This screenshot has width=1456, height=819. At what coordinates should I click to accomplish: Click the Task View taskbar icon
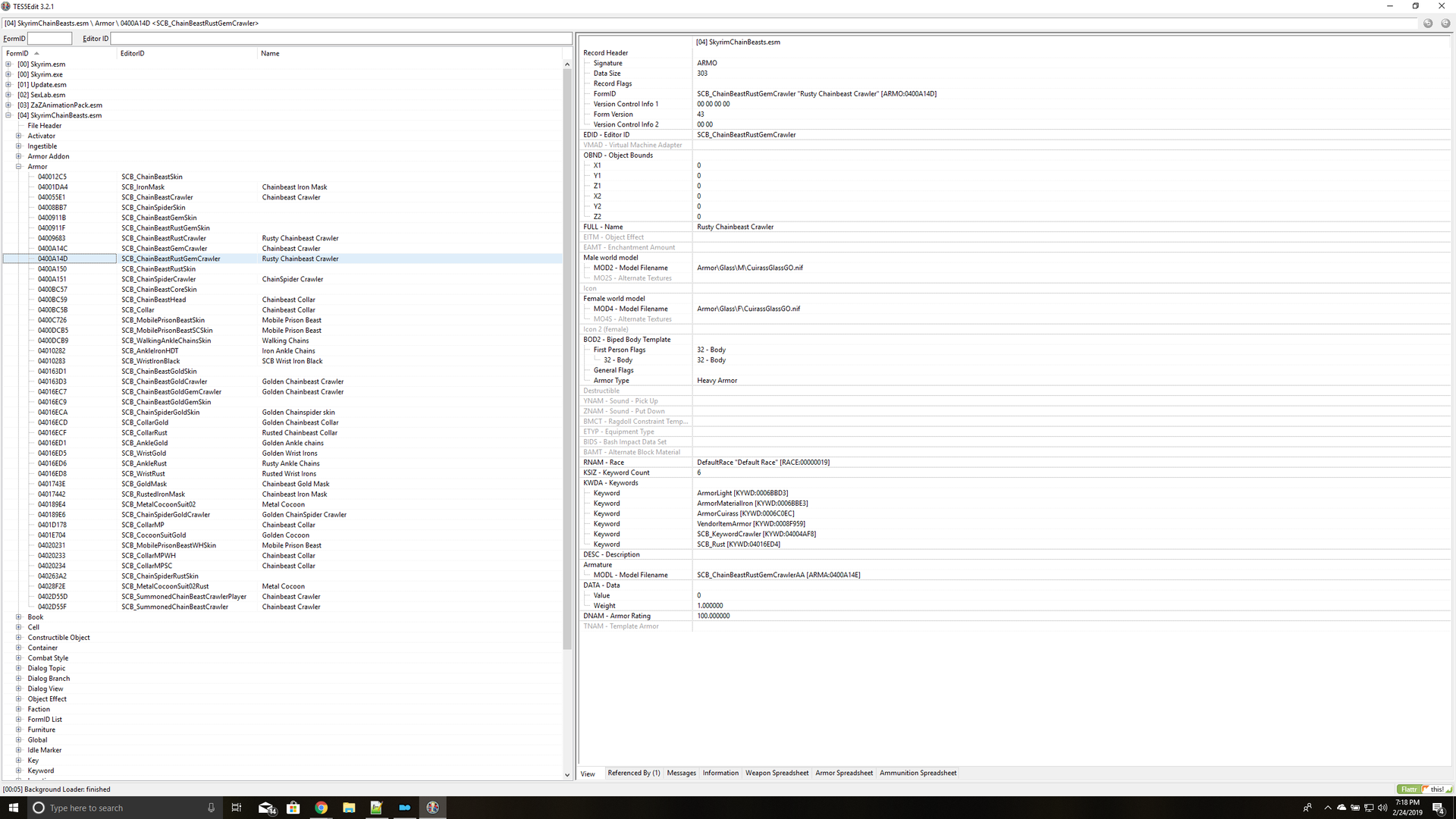pos(237,808)
